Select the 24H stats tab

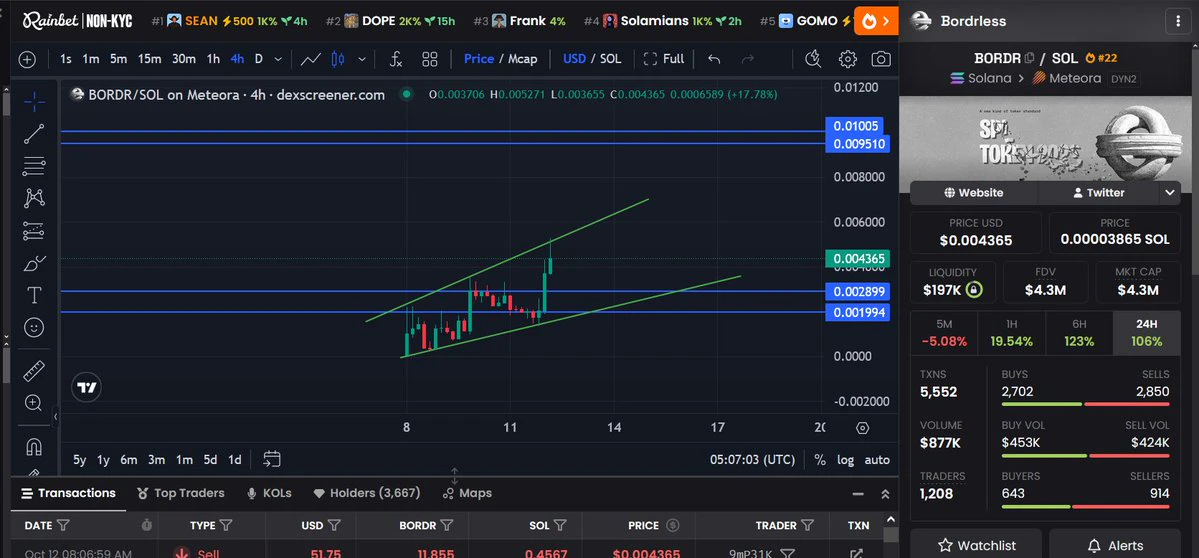click(1147, 333)
